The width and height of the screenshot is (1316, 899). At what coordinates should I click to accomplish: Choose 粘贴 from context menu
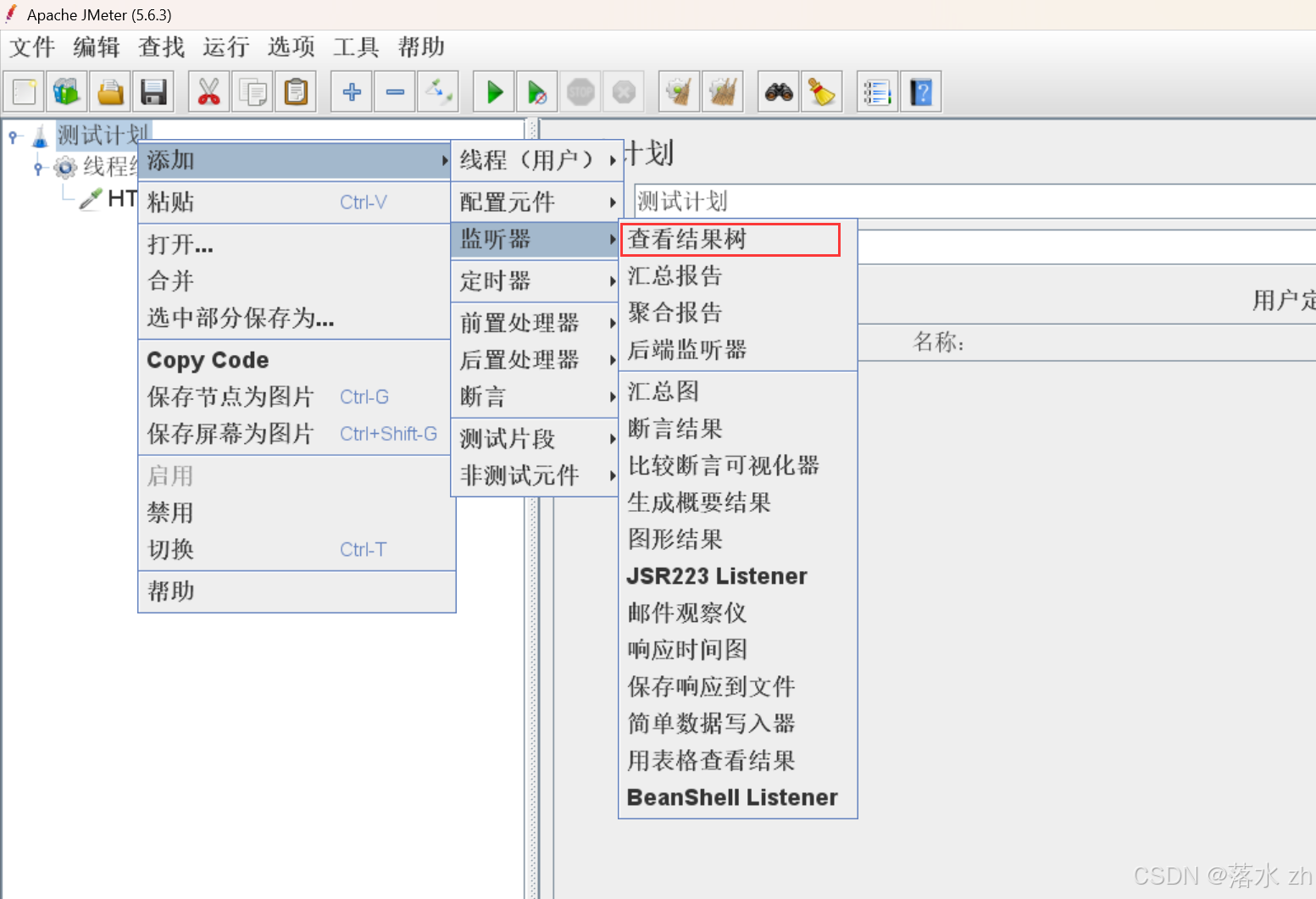coord(296,202)
